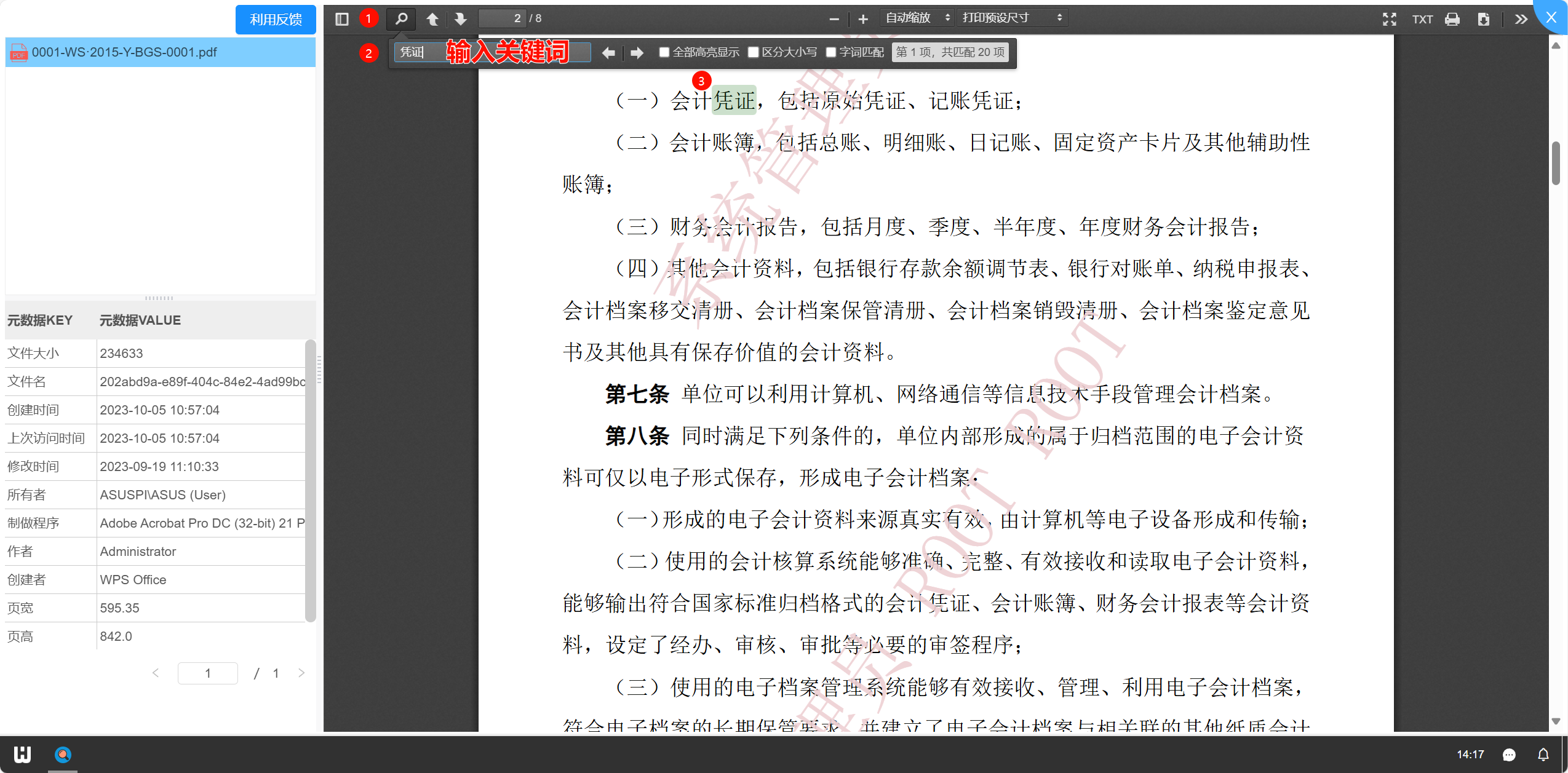Open the 自动缩放 zoom dropdown
This screenshot has width=1568, height=773.
pos(917,18)
